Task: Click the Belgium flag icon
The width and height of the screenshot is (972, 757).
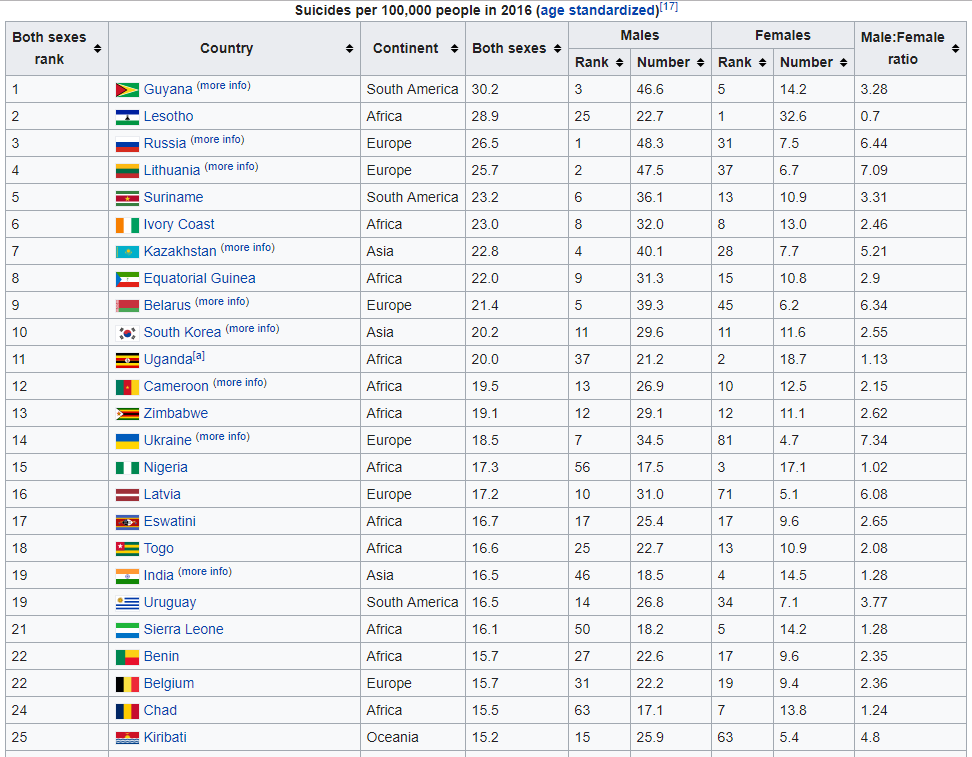Action: pyautogui.click(x=127, y=684)
